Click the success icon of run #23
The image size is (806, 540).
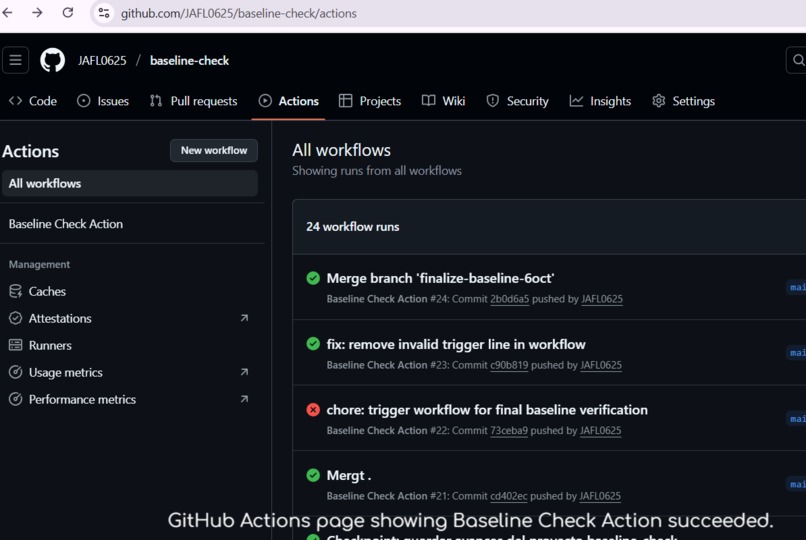pos(313,344)
